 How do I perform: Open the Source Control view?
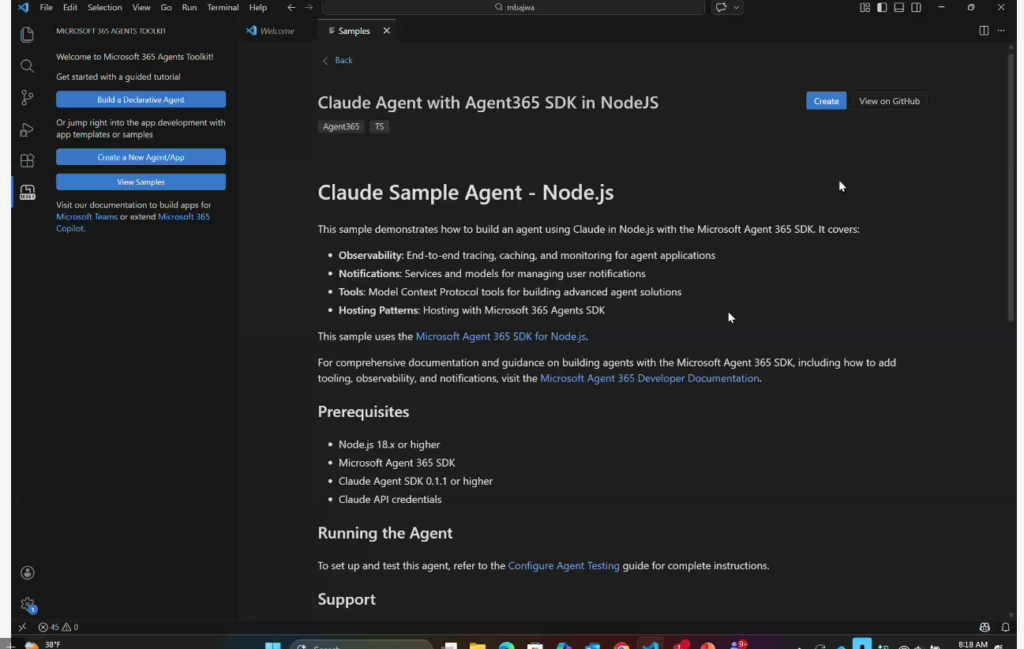pyautogui.click(x=27, y=98)
